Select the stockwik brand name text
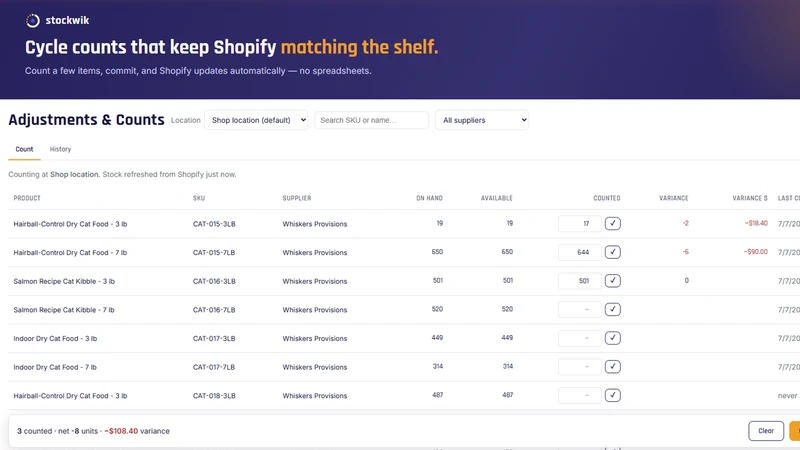Image resolution: width=800 pixels, height=450 pixels. [x=67, y=20]
